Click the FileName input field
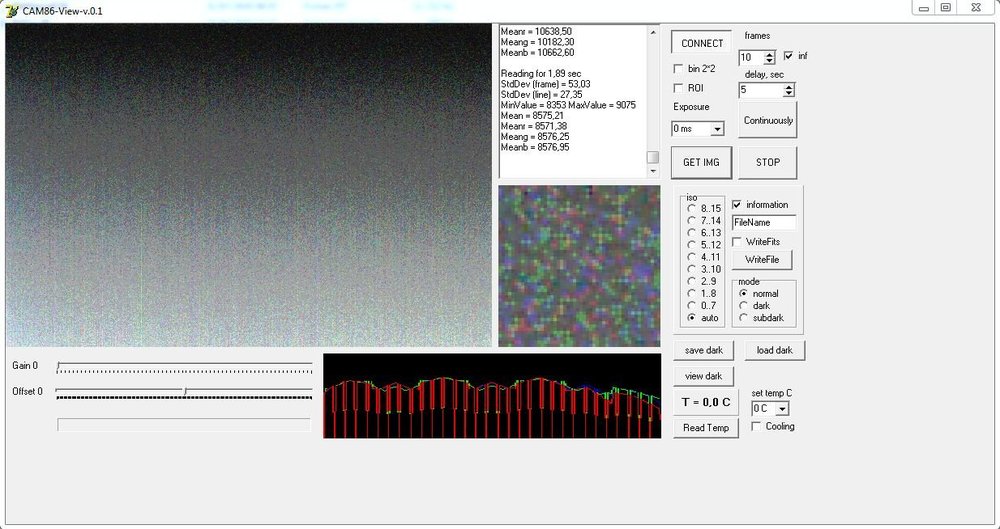1000x529 pixels. pos(763,223)
